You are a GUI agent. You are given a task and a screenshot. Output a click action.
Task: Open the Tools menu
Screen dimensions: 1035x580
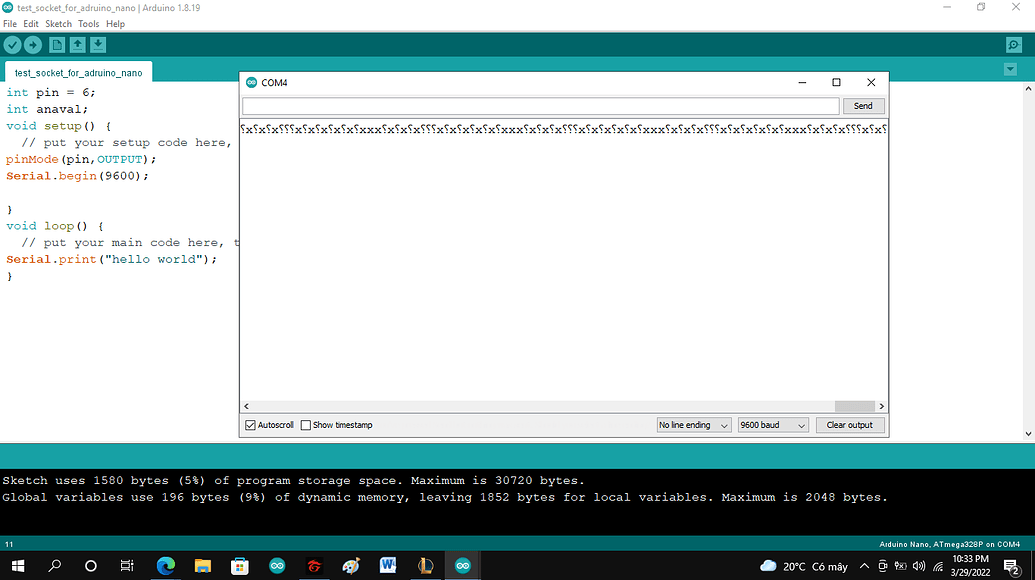coord(88,24)
